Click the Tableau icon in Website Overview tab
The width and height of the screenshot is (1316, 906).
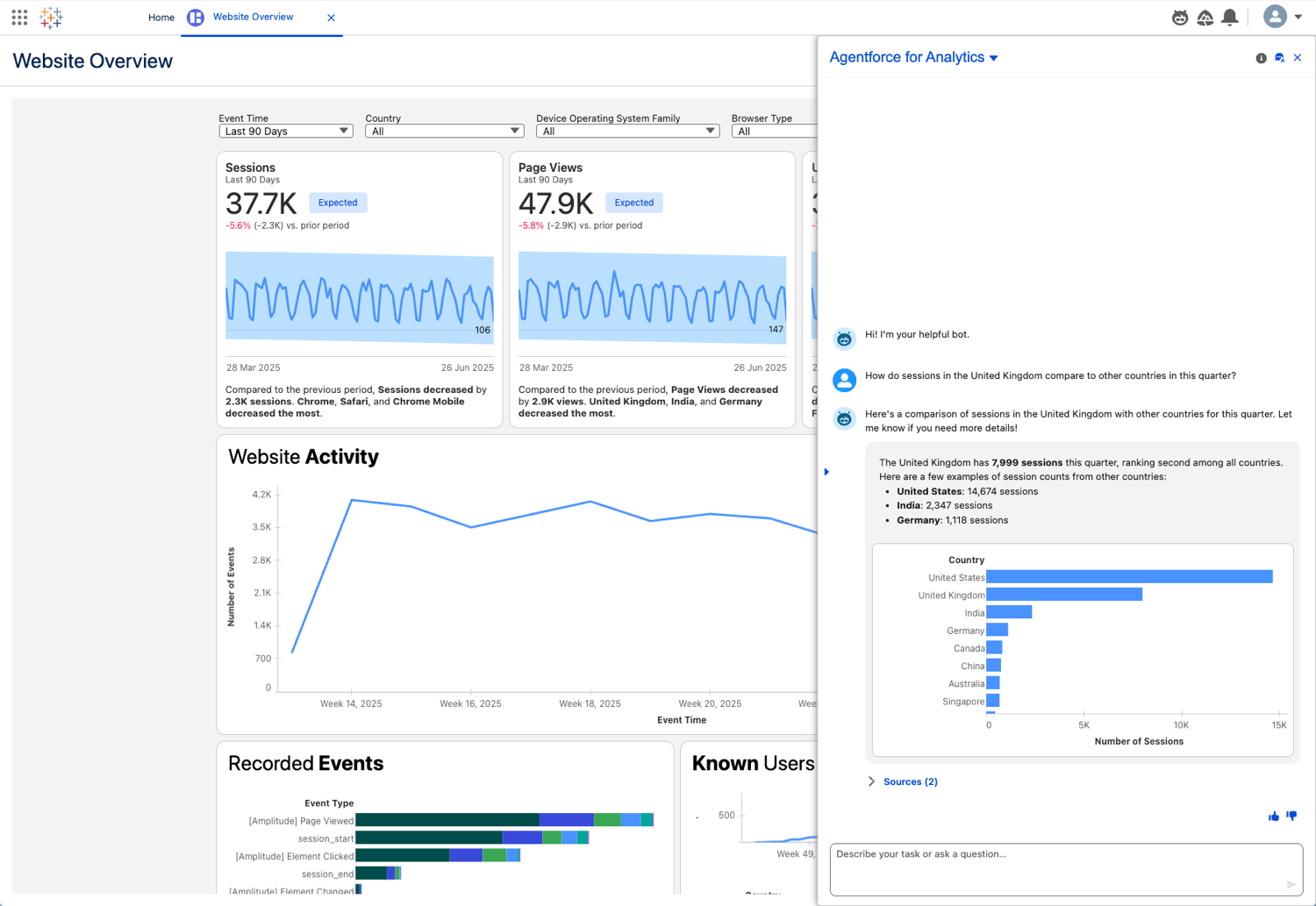196,18
